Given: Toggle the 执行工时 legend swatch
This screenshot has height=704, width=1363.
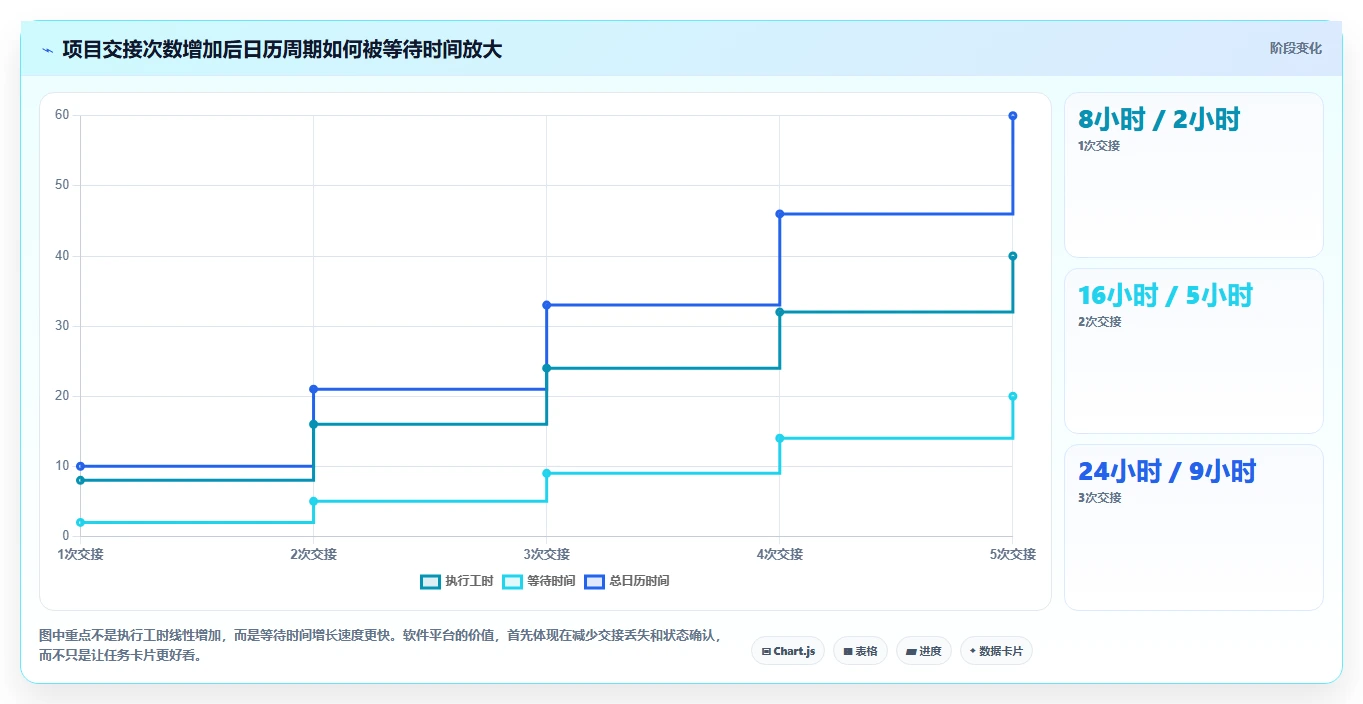Looking at the screenshot, I should click(x=430, y=581).
